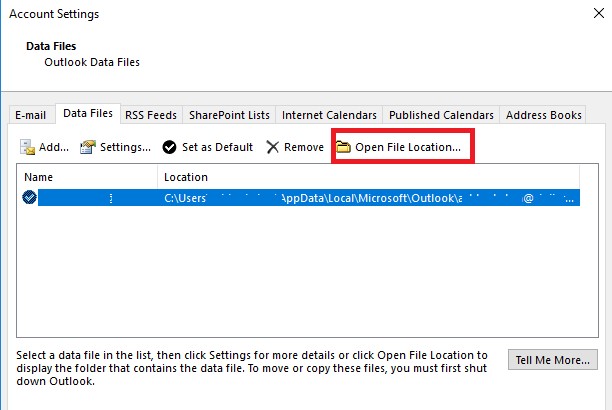Click the Name column header
612x410 pixels.
point(39,177)
